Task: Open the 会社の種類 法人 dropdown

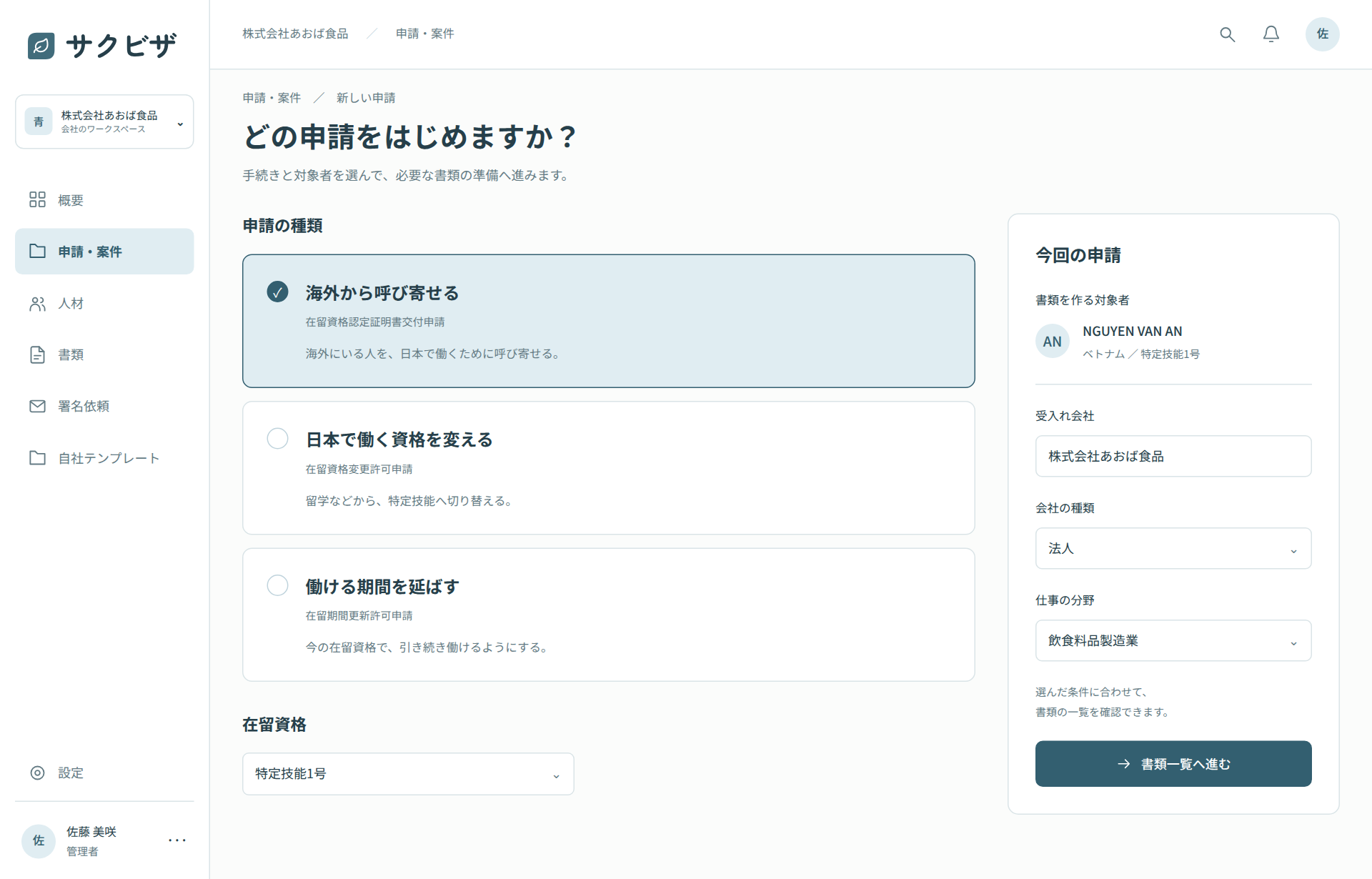Action: (x=1173, y=548)
